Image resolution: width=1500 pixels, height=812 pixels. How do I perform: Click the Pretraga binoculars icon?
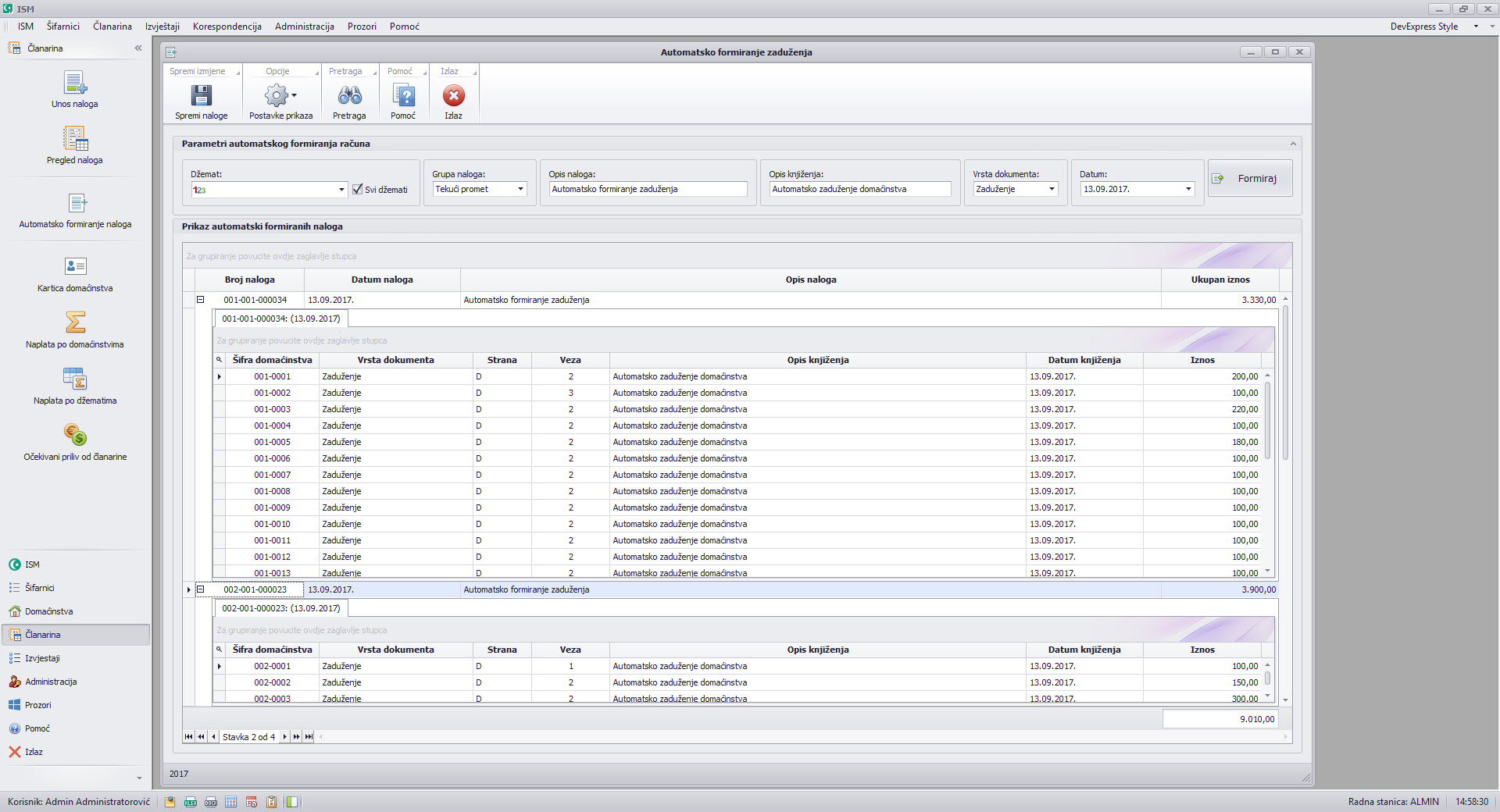tap(349, 95)
